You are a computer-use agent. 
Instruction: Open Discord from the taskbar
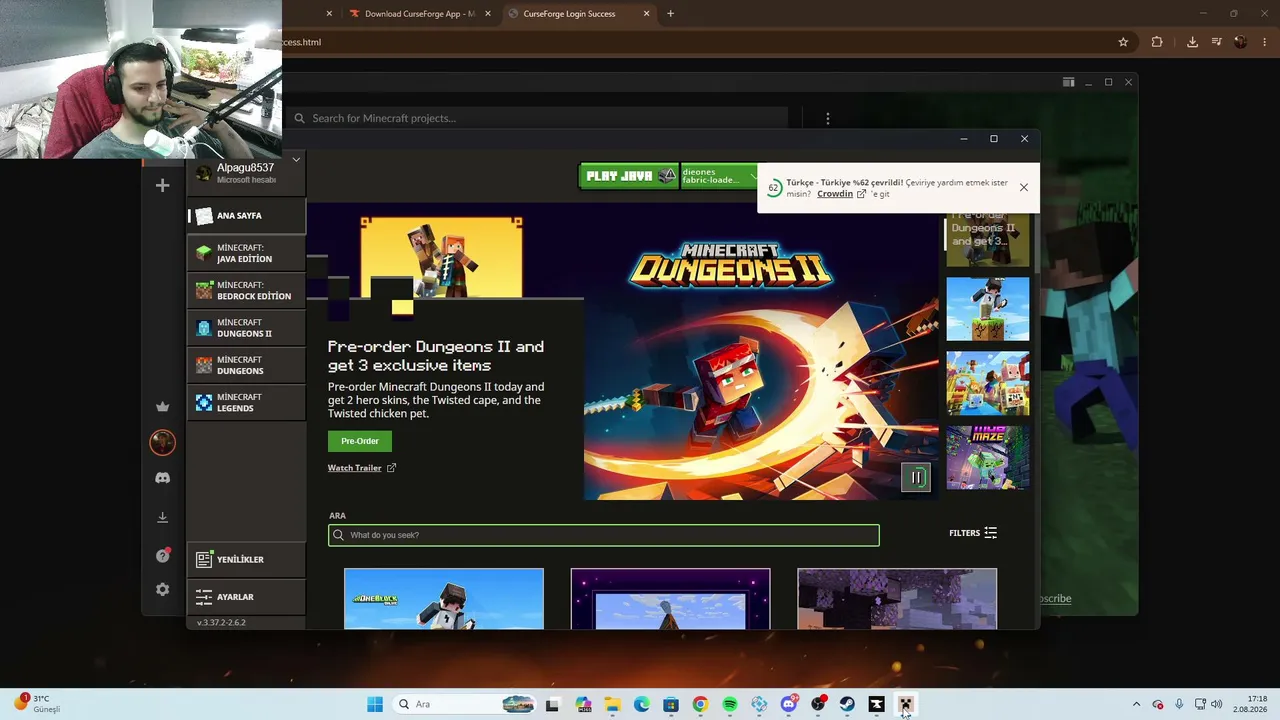[788, 704]
